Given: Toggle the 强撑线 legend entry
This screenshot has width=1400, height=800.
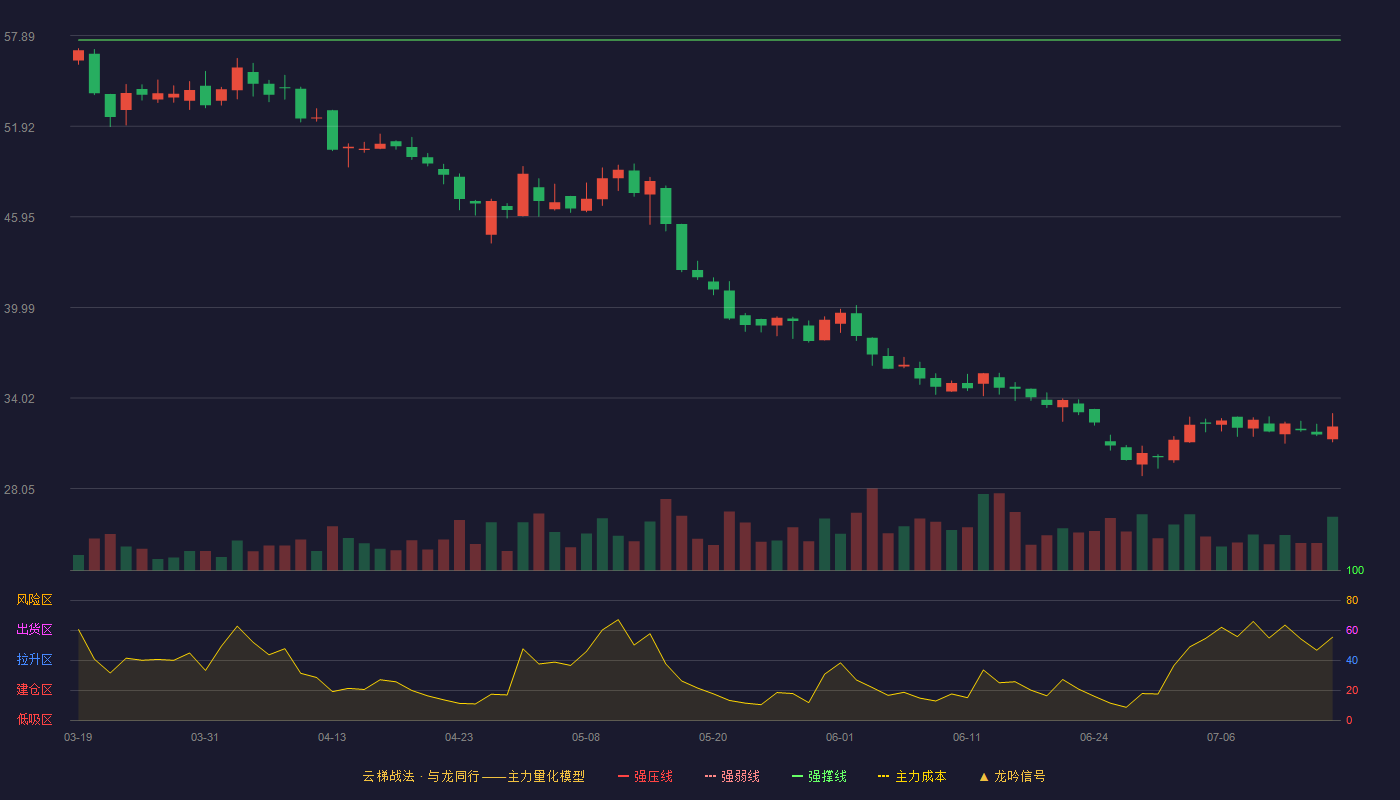Looking at the screenshot, I should coord(819,776).
